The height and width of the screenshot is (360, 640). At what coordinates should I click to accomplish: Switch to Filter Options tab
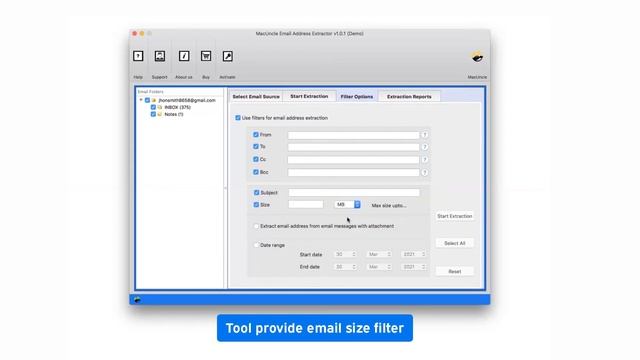pyautogui.click(x=357, y=97)
